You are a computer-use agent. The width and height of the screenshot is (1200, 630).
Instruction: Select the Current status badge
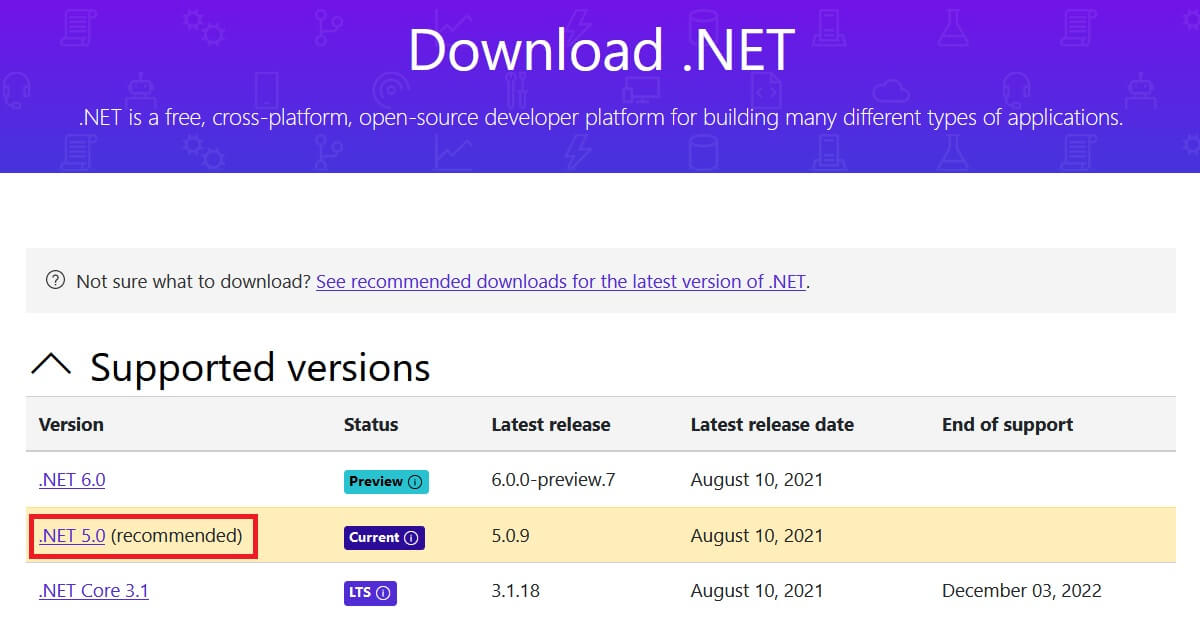coord(384,537)
